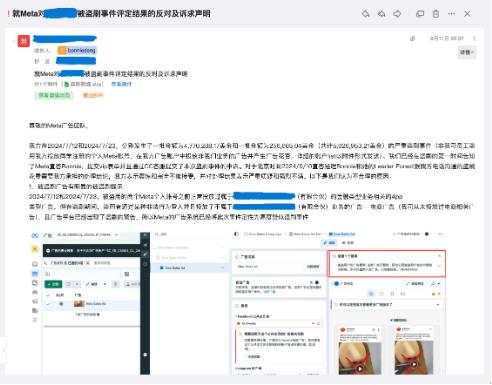The height and width of the screenshot is (385, 492).
Task: Click the reply arrow icon in email header
Action: [x=366, y=14]
